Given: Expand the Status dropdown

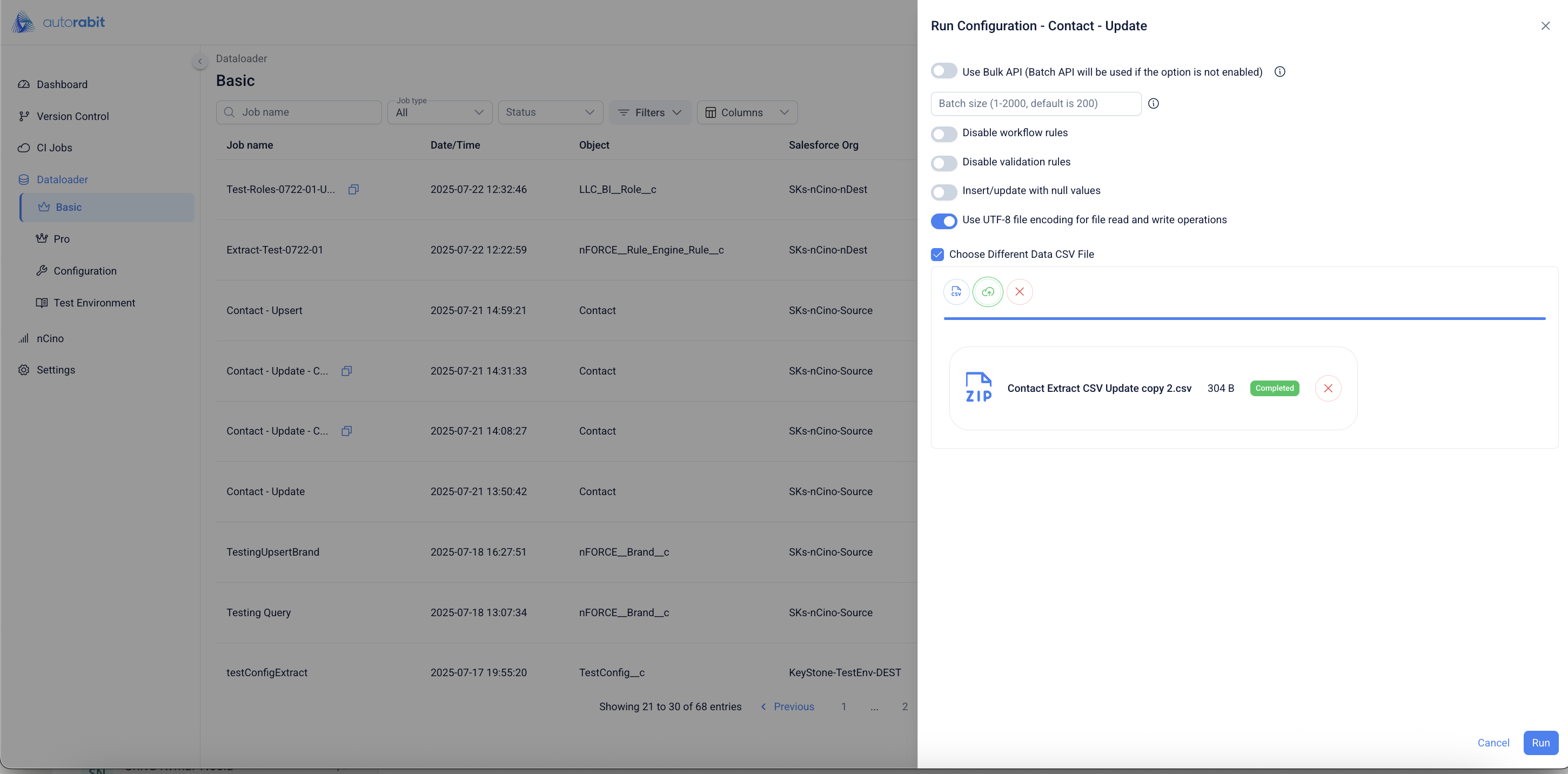Looking at the screenshot, I should (x=550, y=112).
